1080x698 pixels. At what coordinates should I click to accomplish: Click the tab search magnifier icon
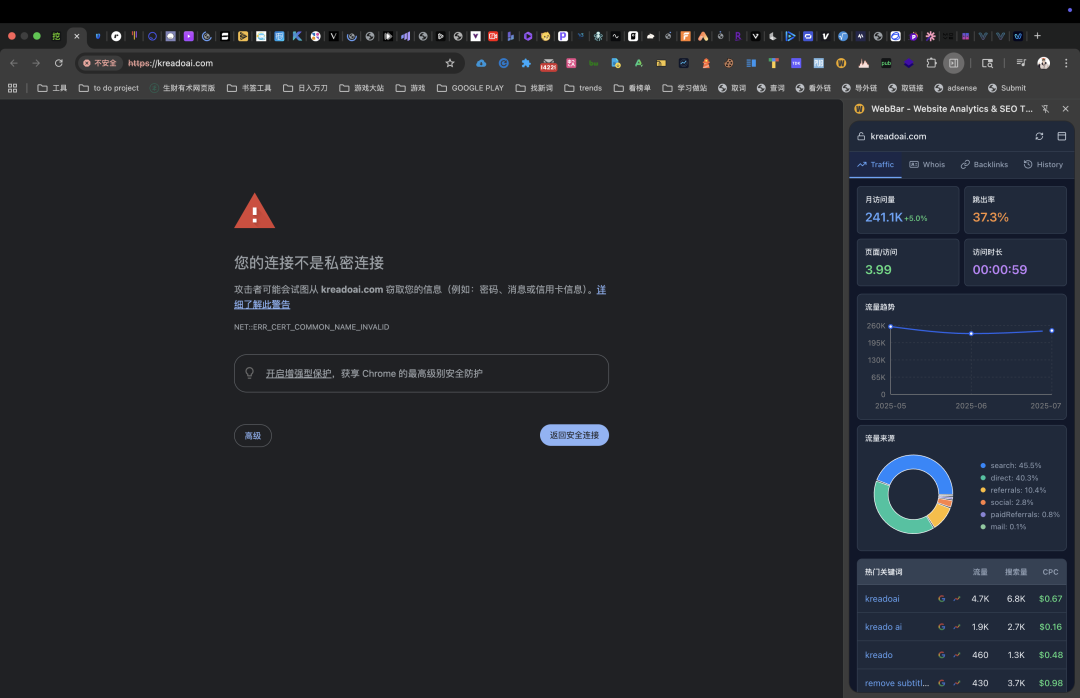pos(987,63)
